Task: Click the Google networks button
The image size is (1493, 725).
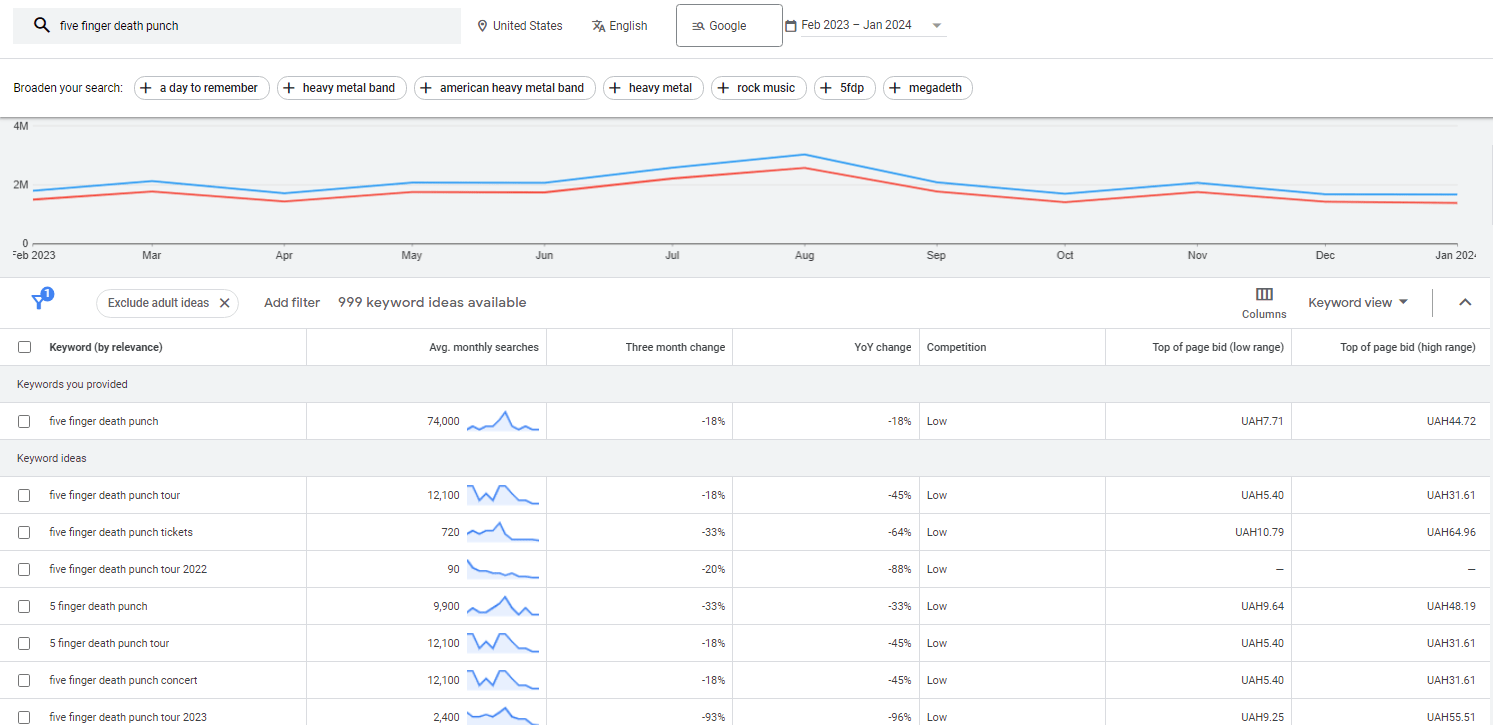Action: coord(729,26)
